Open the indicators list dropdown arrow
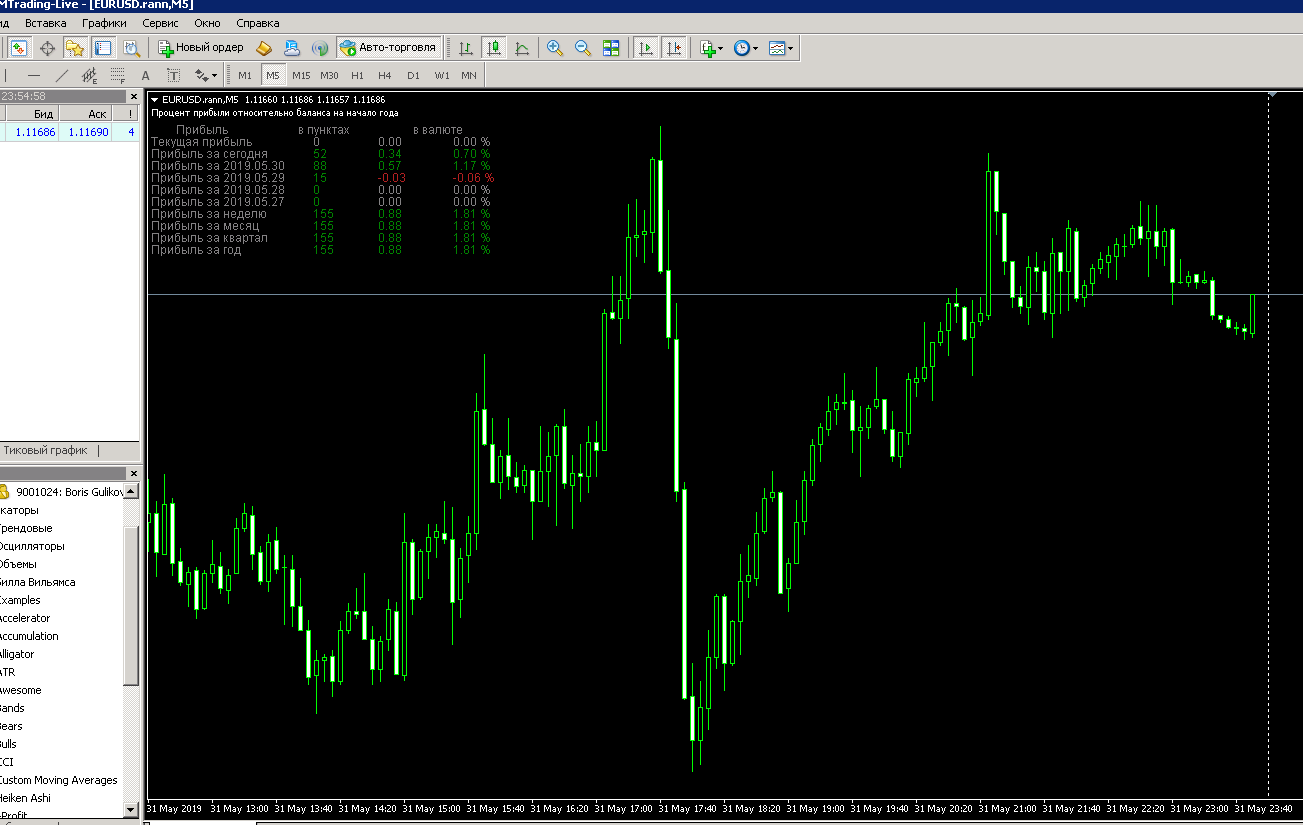The height and width of the screenshot is (825, 1303). (721, 48)
